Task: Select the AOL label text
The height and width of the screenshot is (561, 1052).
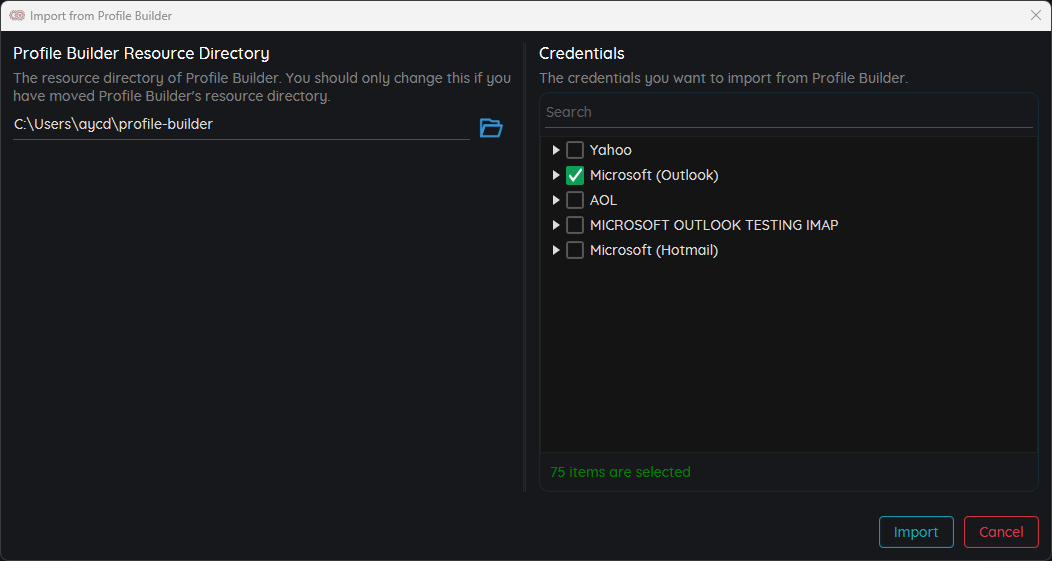Action: pyautogui.click(x=603, y=200)
